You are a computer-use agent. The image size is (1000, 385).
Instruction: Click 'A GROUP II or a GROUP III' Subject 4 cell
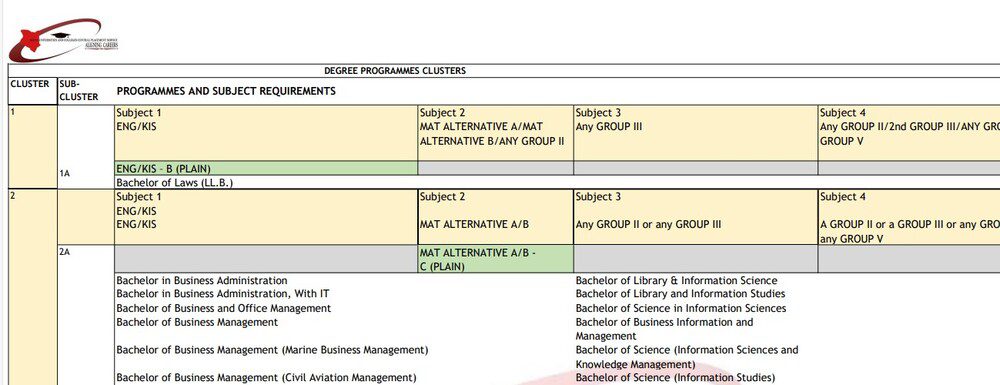(x=909, y=217)
